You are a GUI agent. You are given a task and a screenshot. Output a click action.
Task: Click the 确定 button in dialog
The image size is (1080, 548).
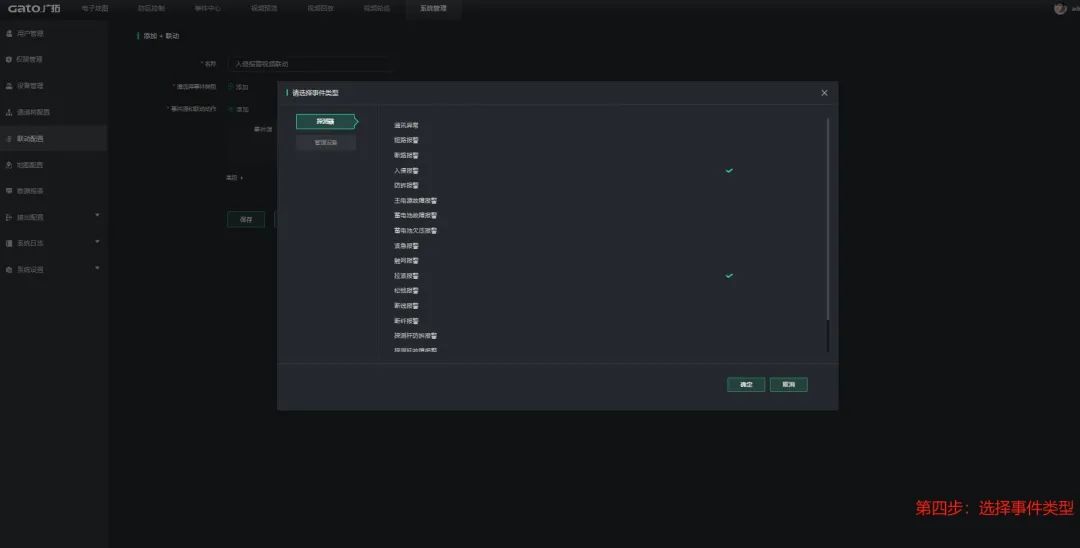coord(746,384)
